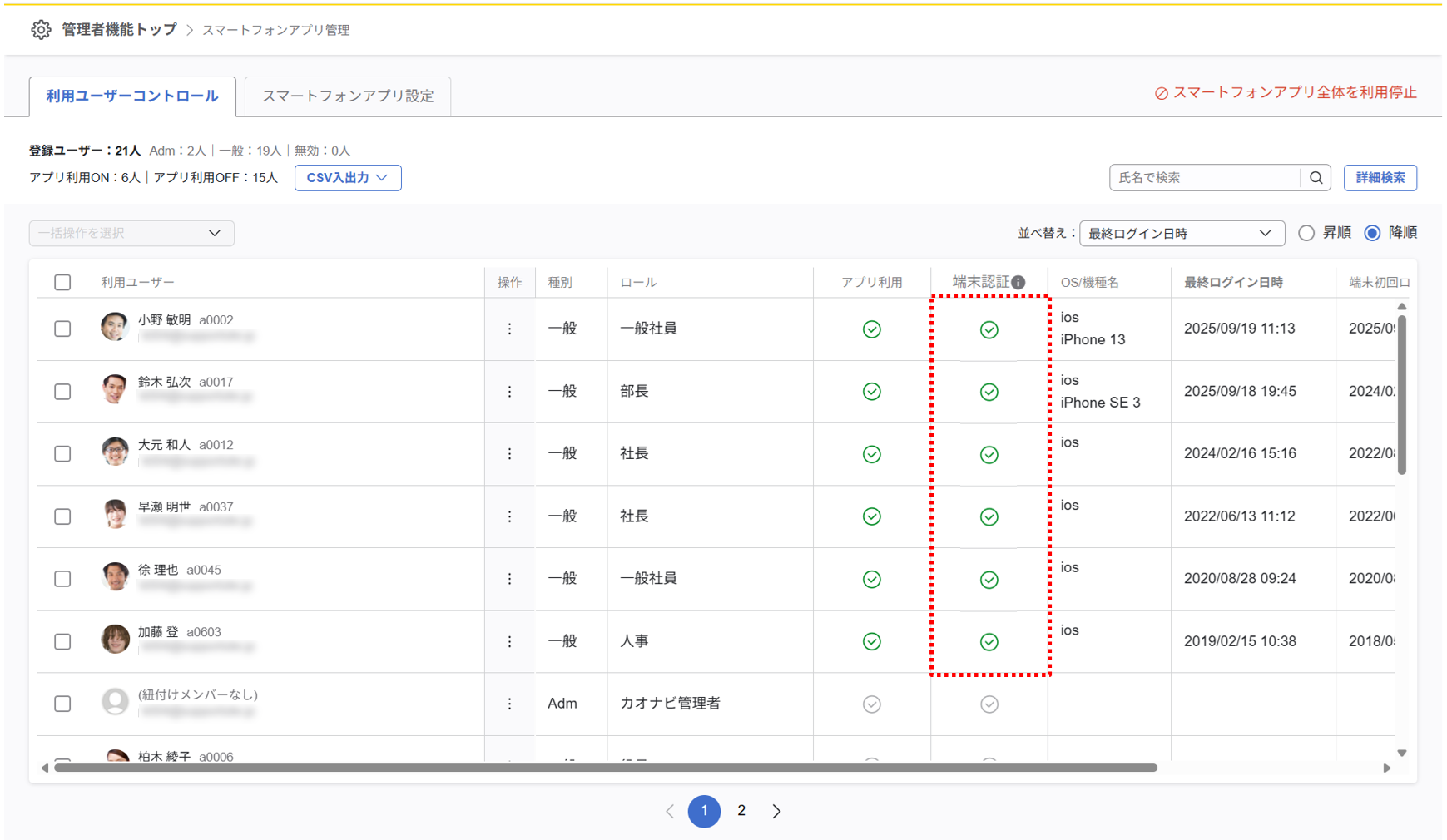The image size is (1447, 840).
Task: Click the search magnifier icon
Action: click(1316, 178)
